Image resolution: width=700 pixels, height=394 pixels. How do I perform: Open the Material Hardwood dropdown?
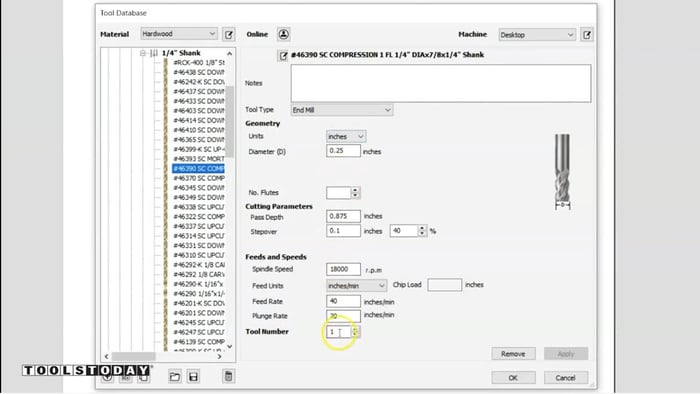click(179, 34)
